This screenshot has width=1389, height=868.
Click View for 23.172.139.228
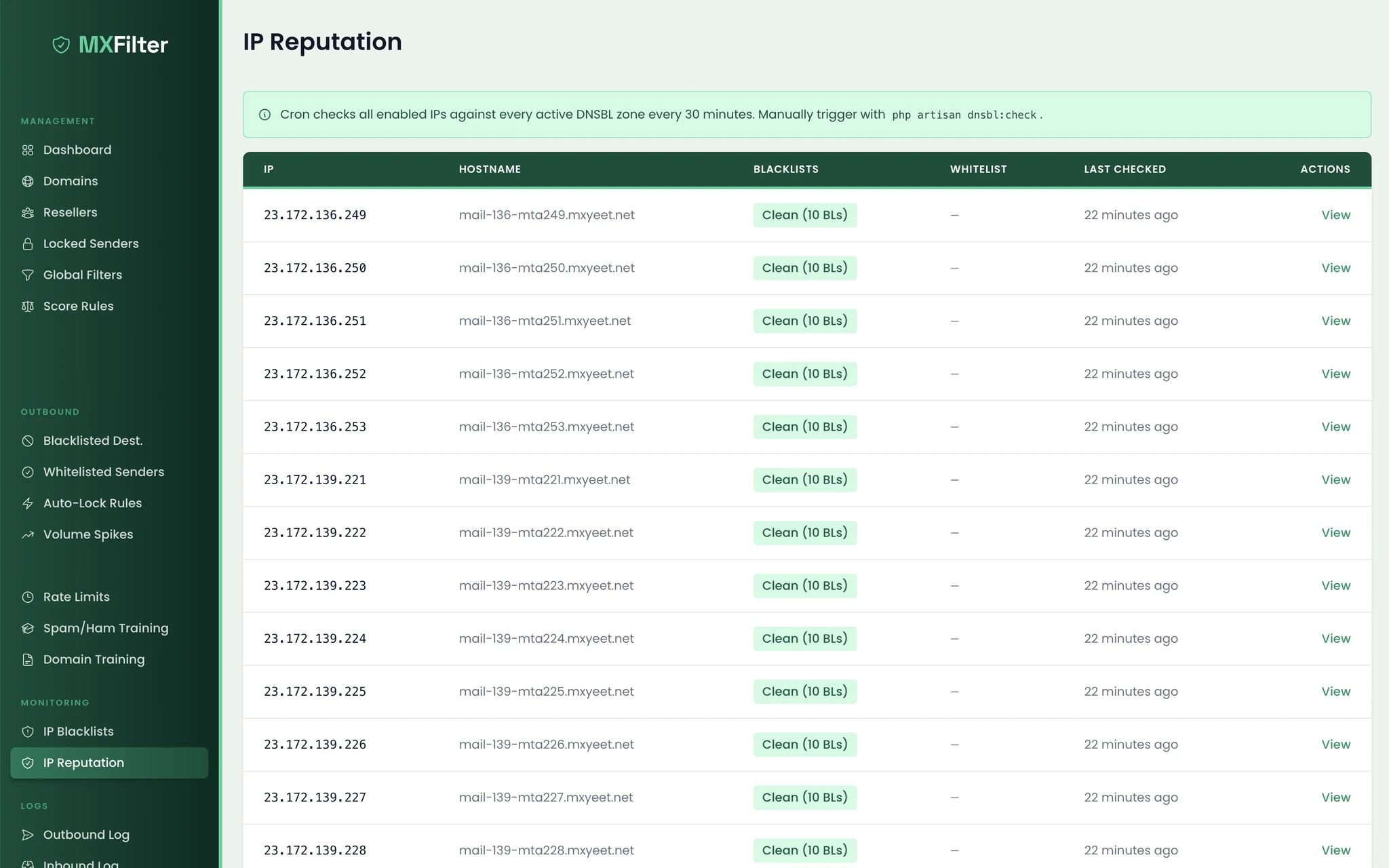1335,850
